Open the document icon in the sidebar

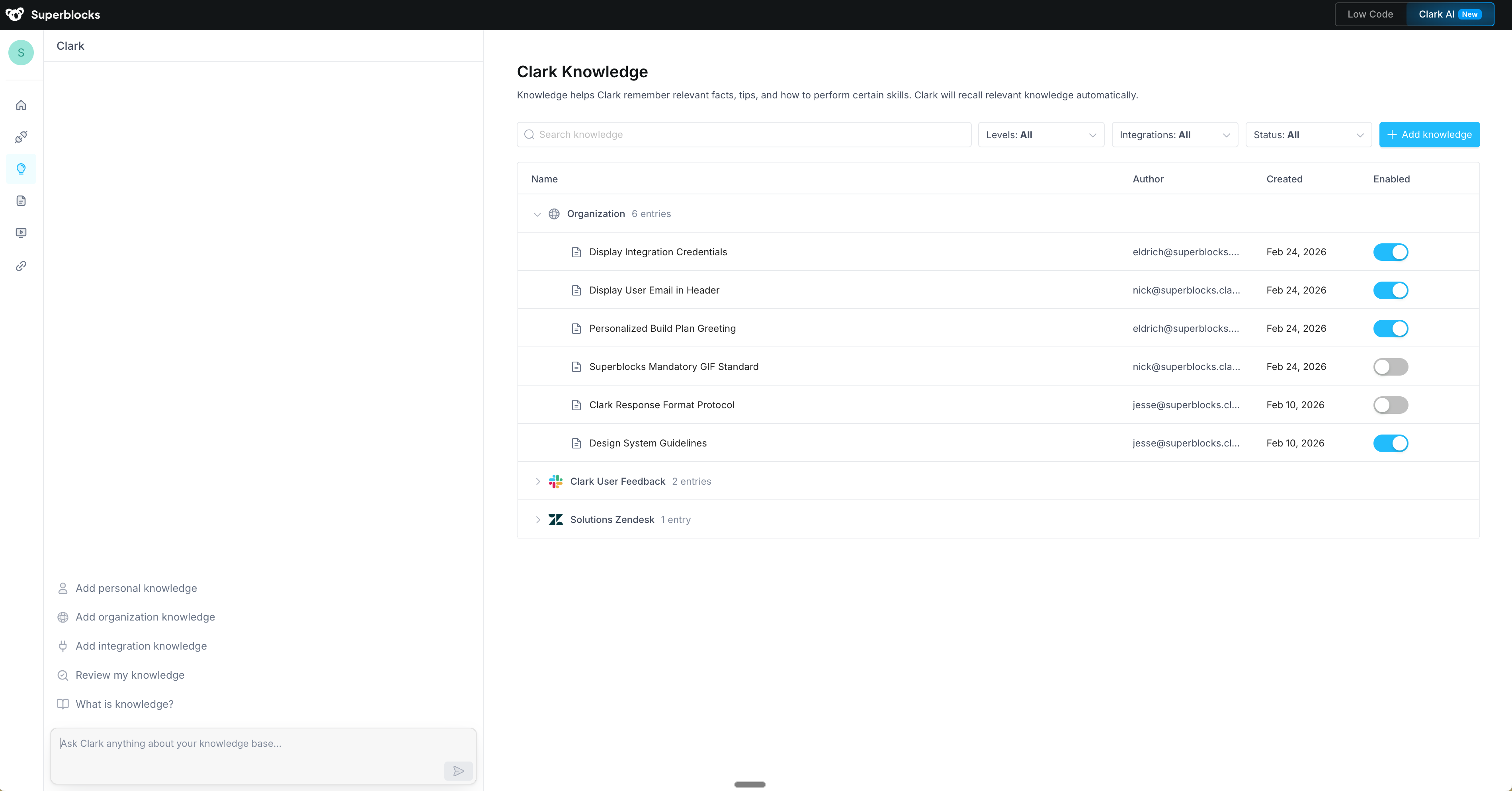pyautogui.click(x=21, y=200)
